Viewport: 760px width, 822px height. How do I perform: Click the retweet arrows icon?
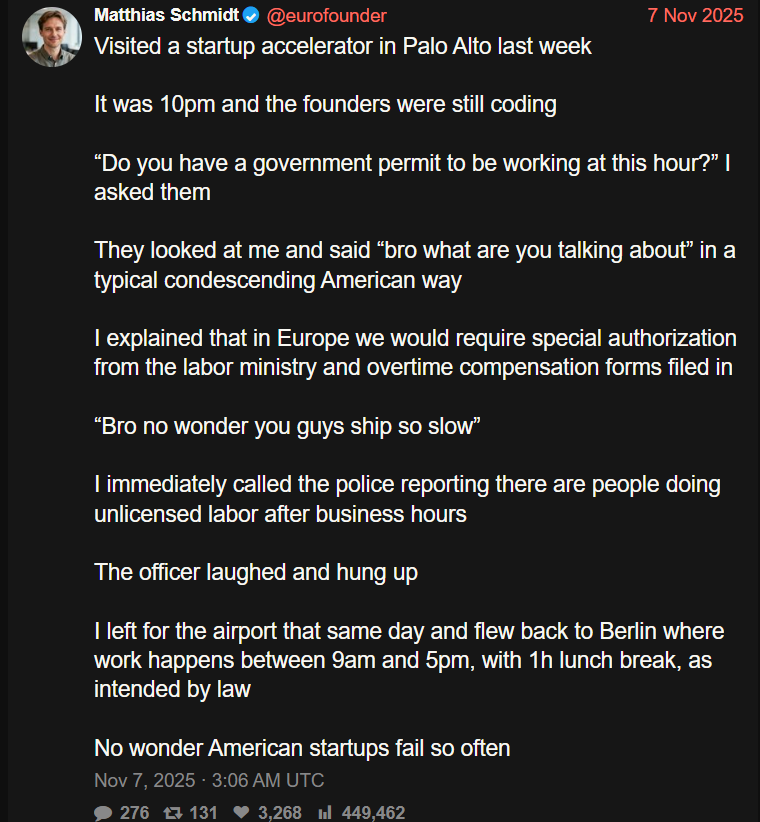[170, 813]
